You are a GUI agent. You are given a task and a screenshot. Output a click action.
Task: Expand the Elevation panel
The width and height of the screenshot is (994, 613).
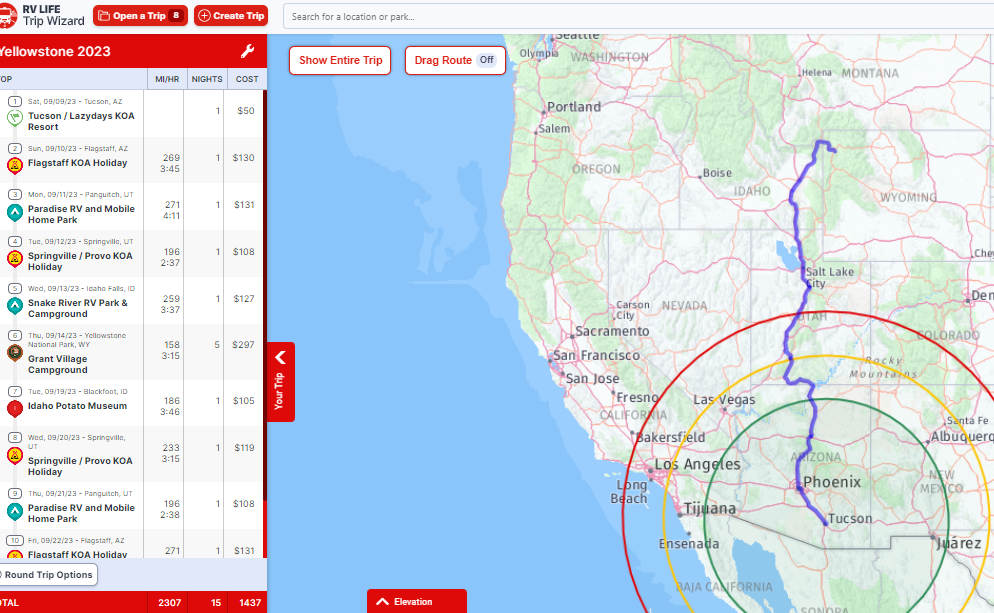coord(416,601)
